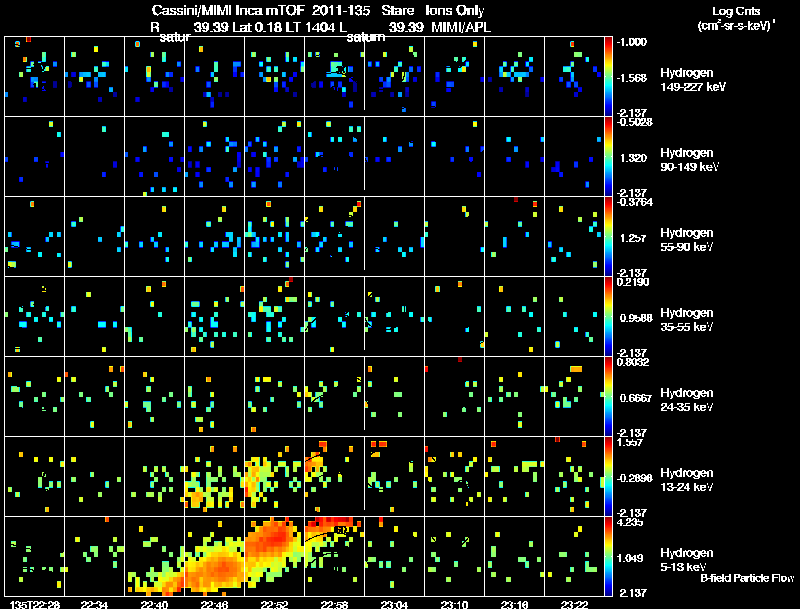Select the 35-55 keV panel at 22:46
Screen dimensions: 800x609
214,316
